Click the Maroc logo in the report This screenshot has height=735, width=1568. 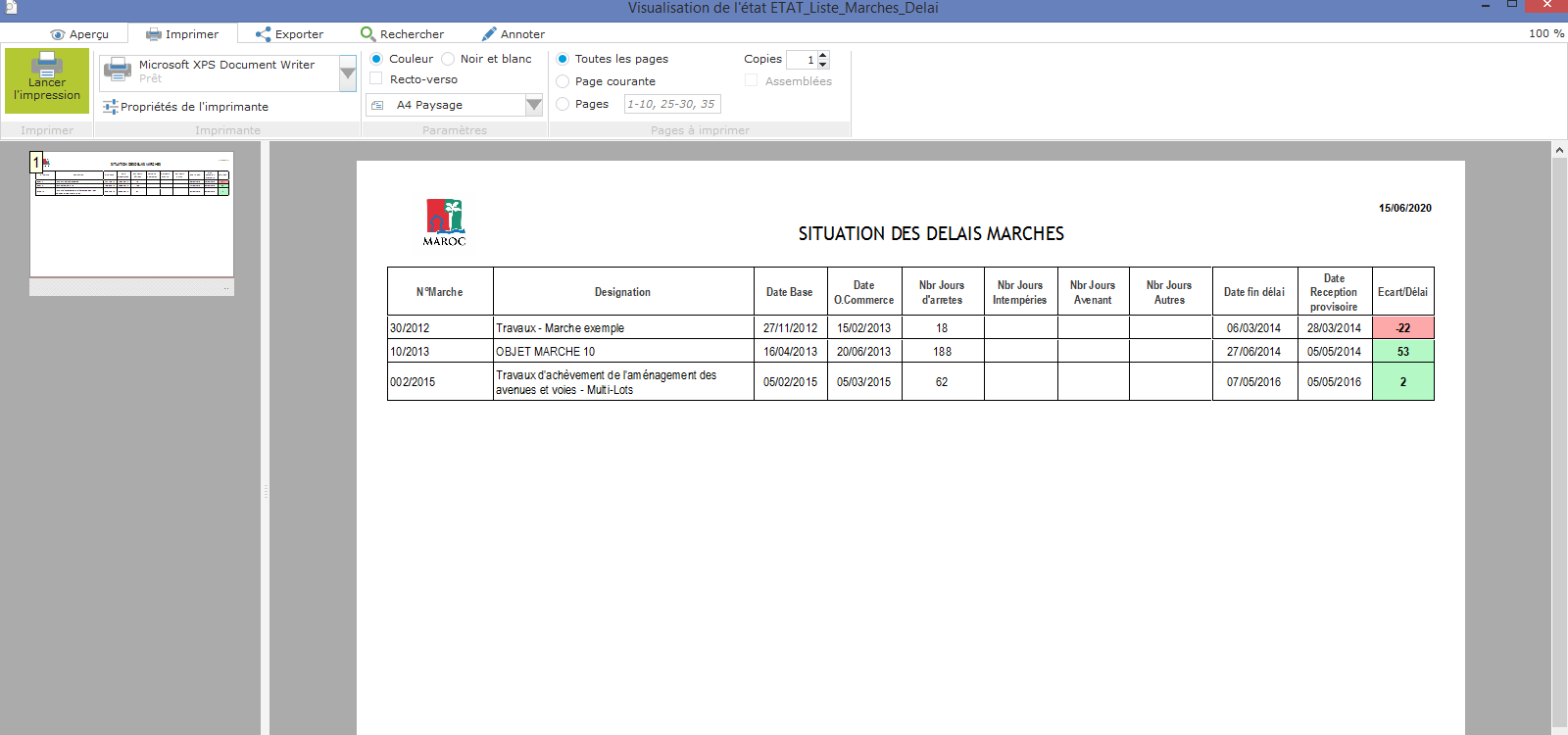(444, 221)
